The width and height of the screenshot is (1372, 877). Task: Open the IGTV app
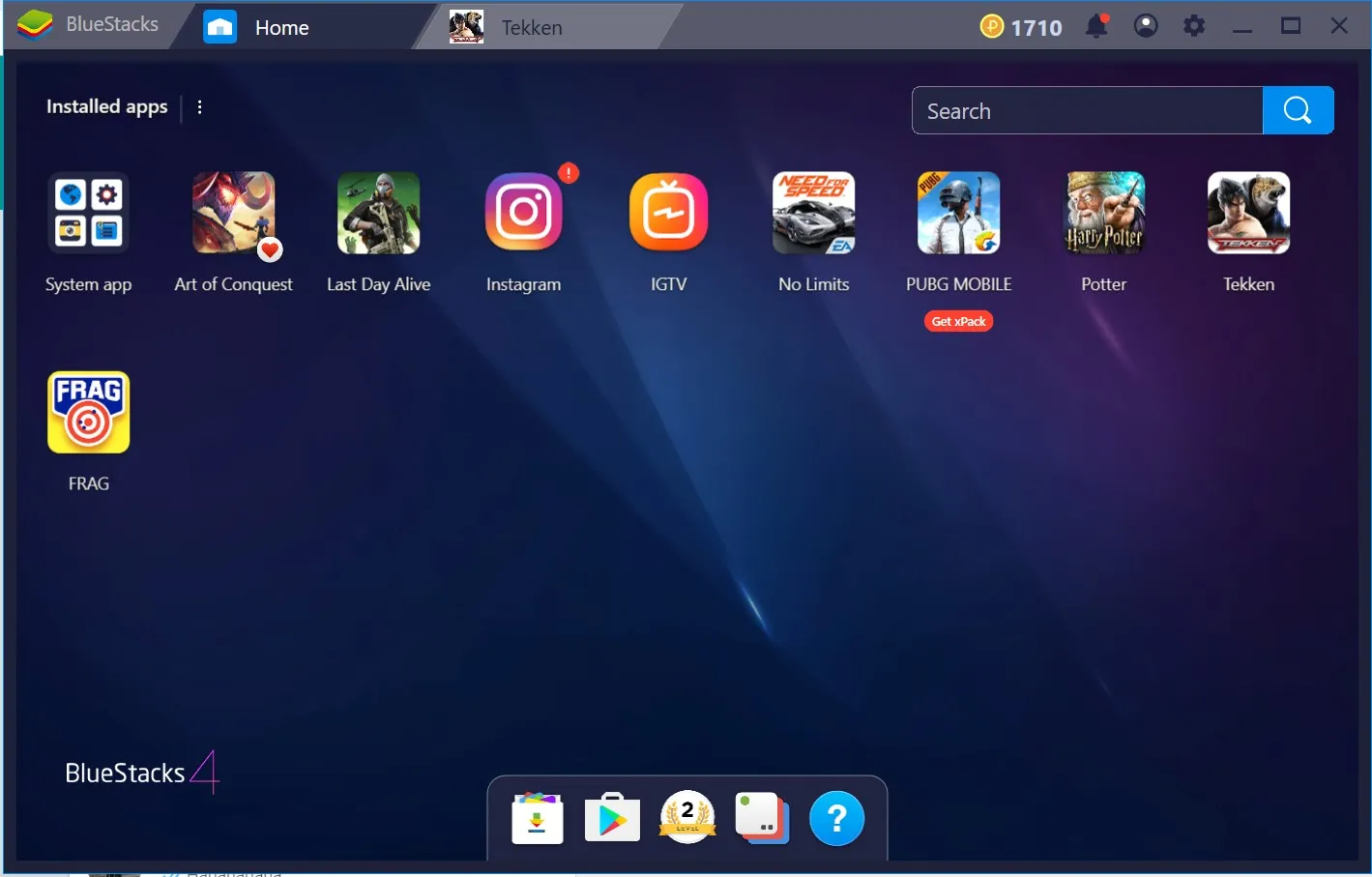pos(668,213)
